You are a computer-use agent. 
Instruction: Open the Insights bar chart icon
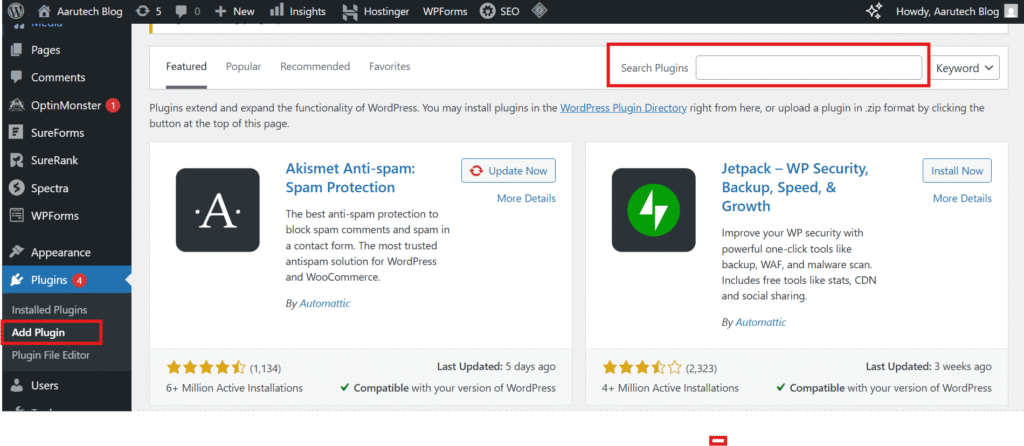click(x=277, y=10)
